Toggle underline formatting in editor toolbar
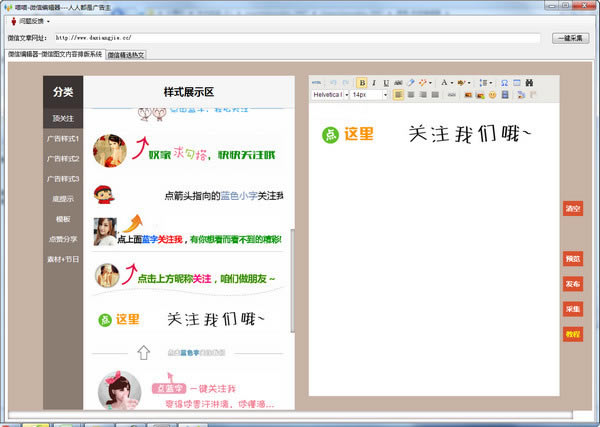The height and width of the screenshot is (427, 600). coord(386,82)
